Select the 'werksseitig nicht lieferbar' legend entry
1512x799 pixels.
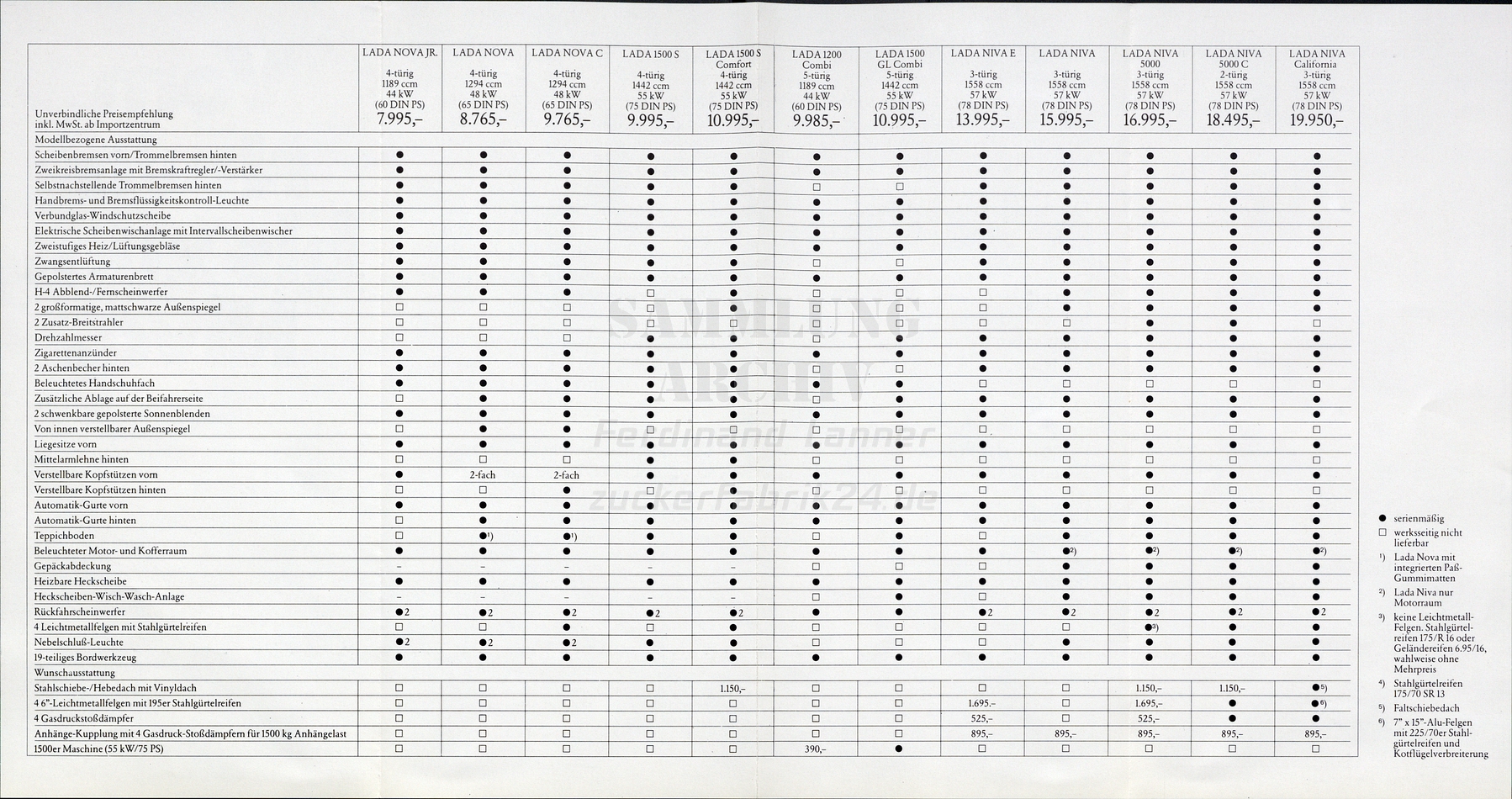1427,537
